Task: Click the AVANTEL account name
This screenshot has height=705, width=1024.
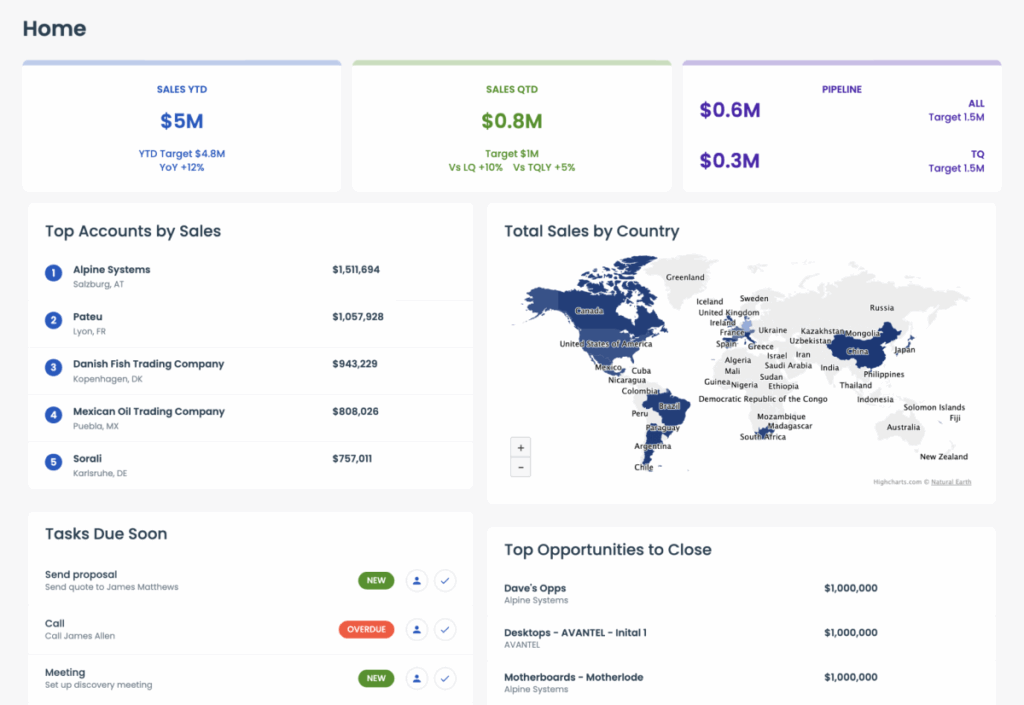Action: (x=522, y=645)
